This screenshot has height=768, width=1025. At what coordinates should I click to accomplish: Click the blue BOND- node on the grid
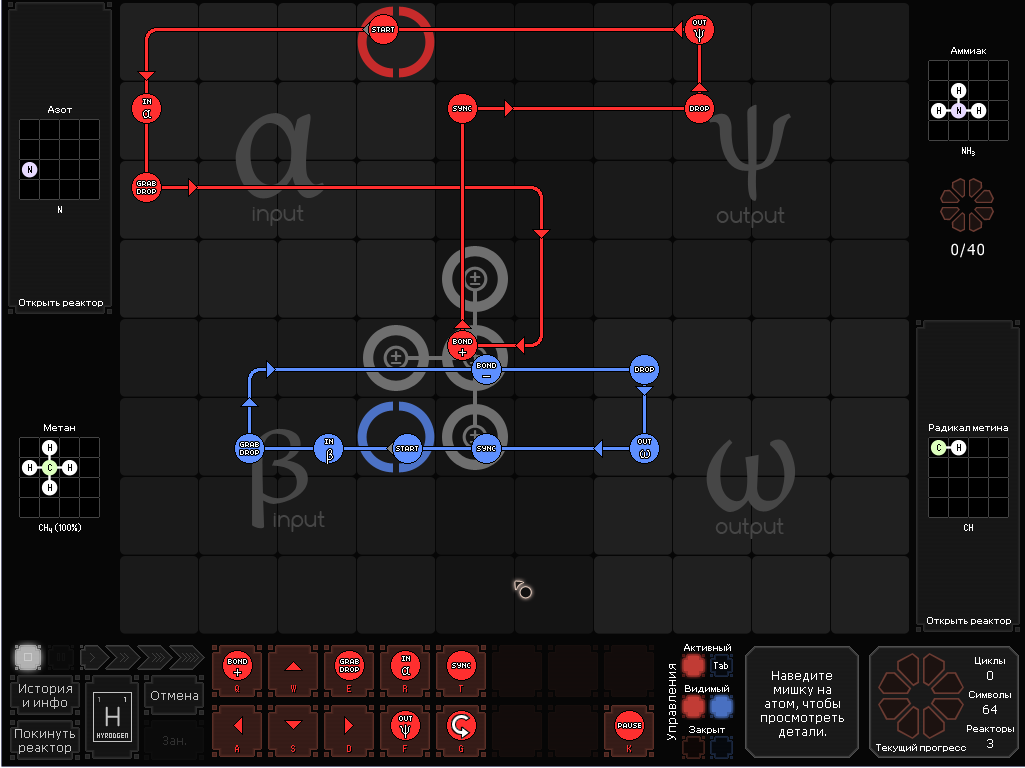tap(486, 370)
